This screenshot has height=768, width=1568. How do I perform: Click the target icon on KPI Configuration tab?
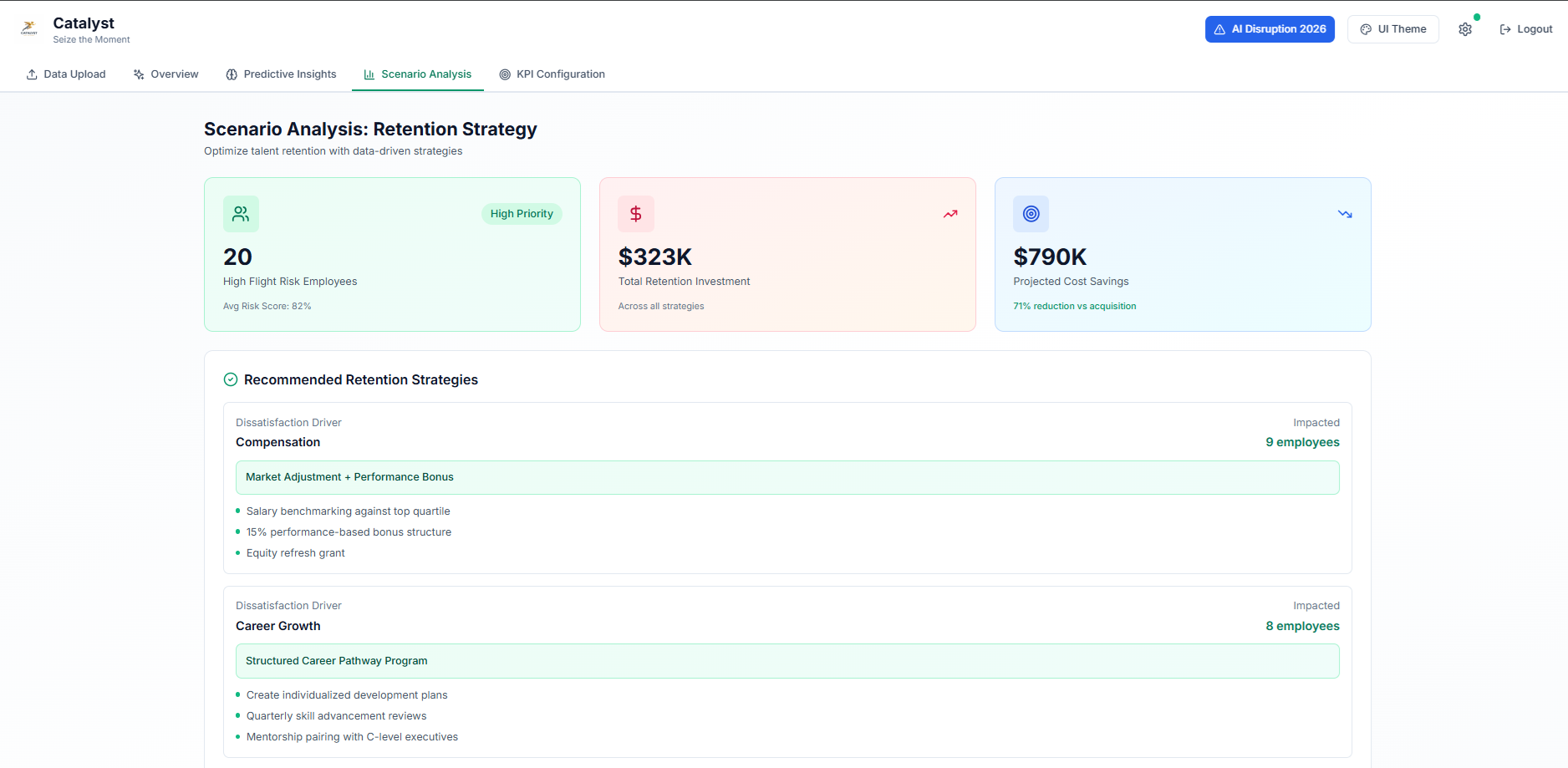point(505,74)
